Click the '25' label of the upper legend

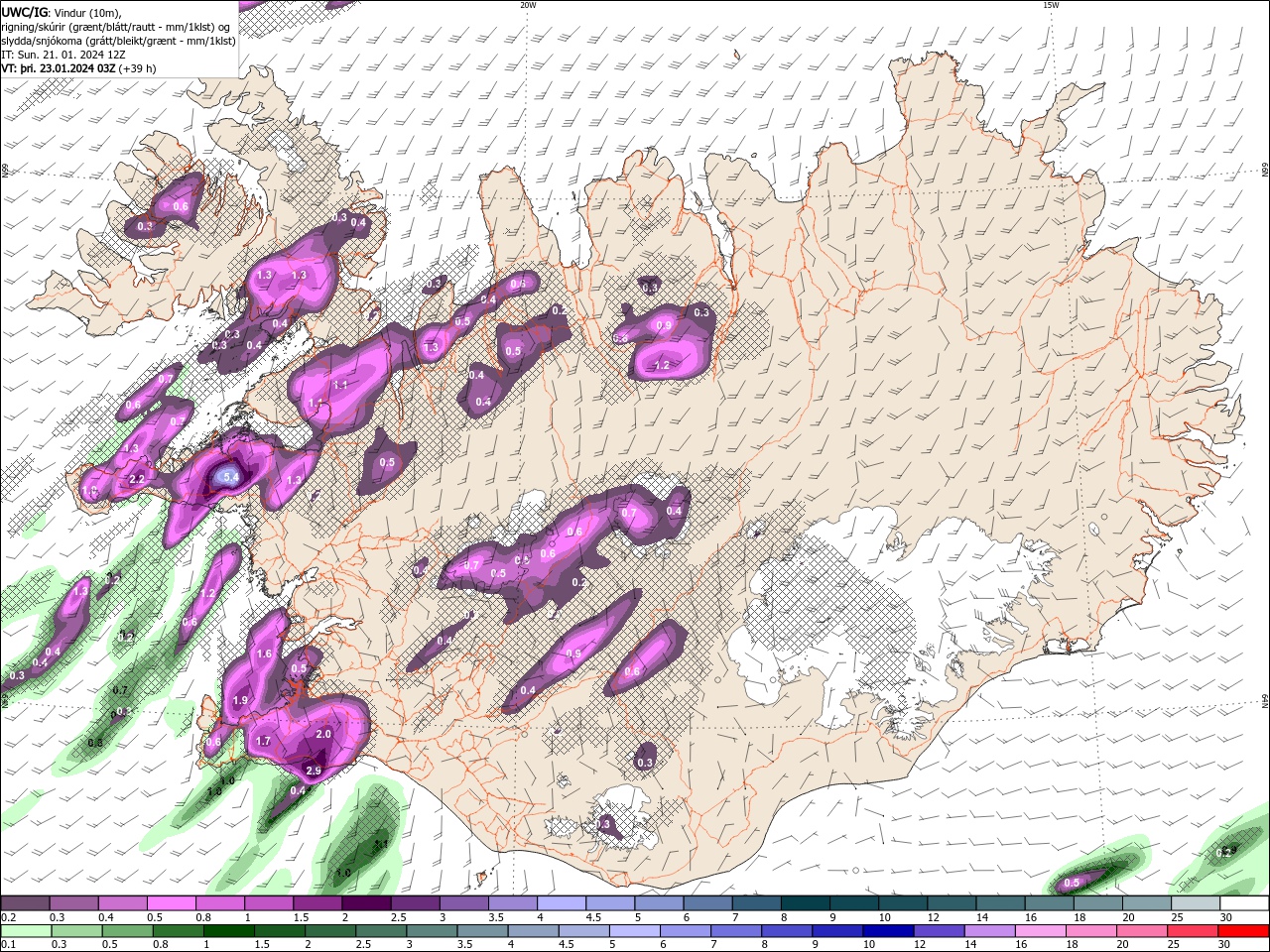click(1176, 917)
